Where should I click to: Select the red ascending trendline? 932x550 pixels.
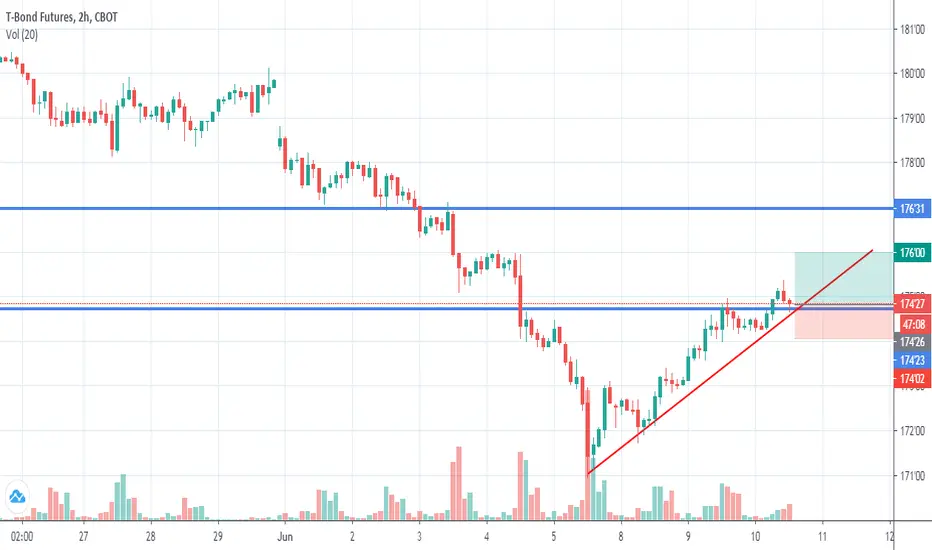(x=730, y=362)
